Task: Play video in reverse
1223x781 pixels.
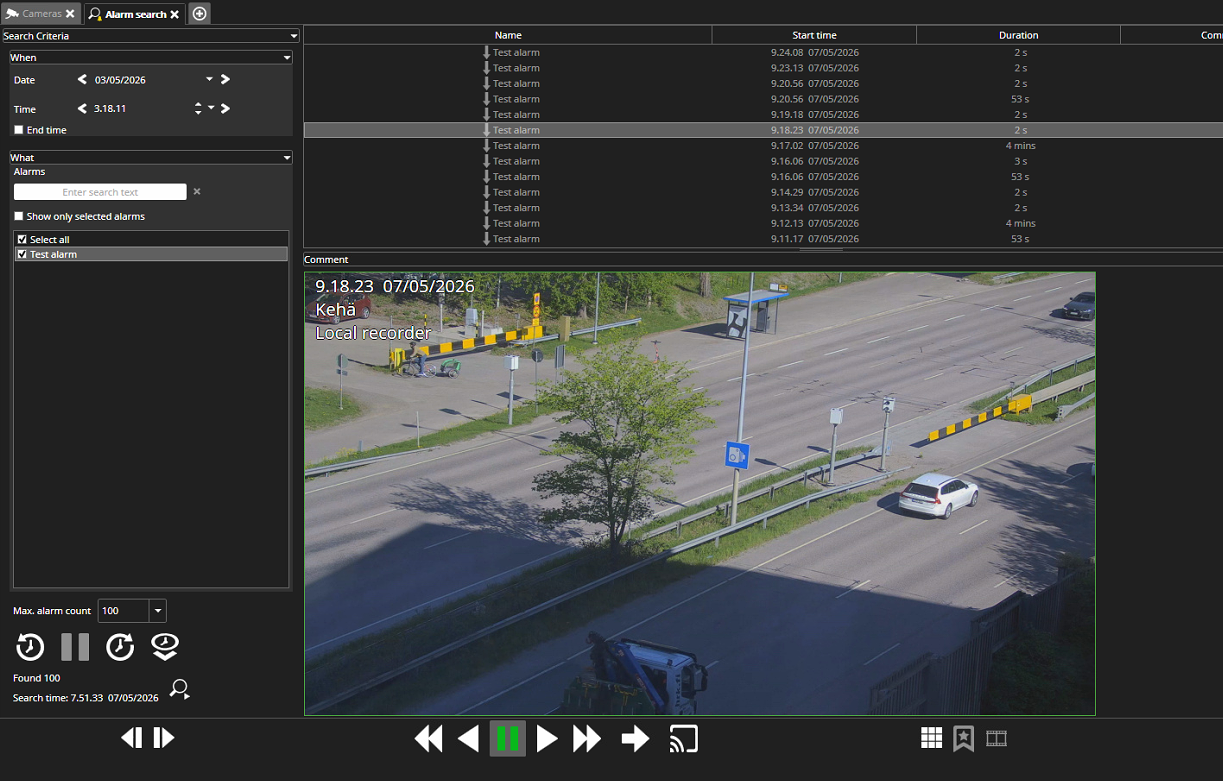Action: point(468,739)
